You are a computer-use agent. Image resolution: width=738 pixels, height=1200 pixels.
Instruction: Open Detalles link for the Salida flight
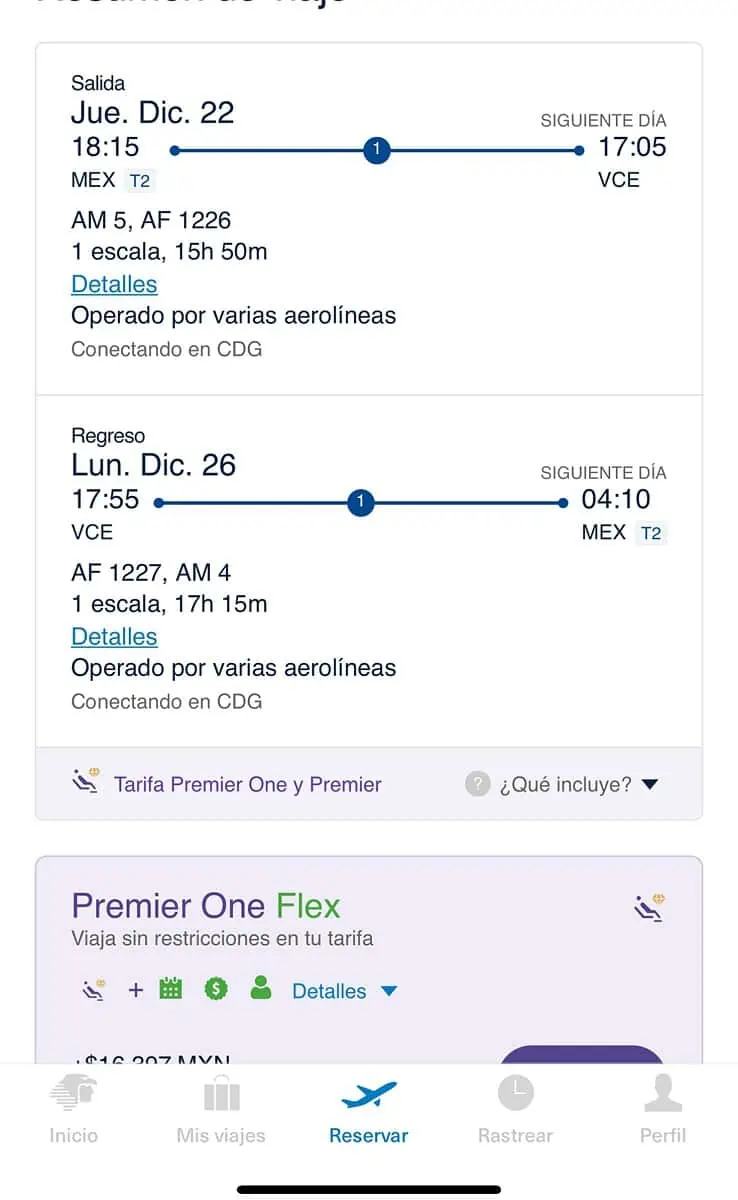coord(114,284)
